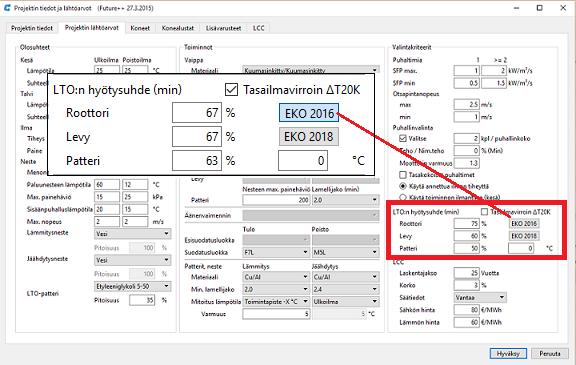Open the Jäähdytys Materiaali Cu/Al dropdown
This screenshot has width=576, height=365.
coord(345,277)
